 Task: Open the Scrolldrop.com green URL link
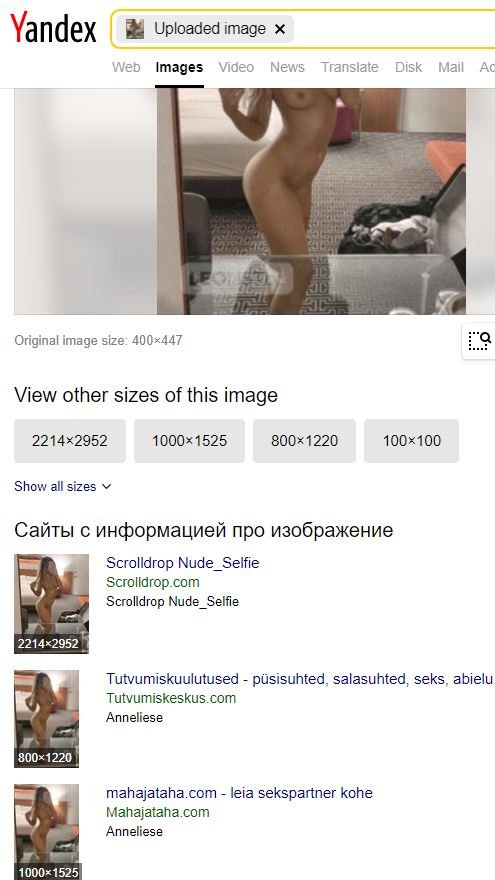(x=153, y=583)
